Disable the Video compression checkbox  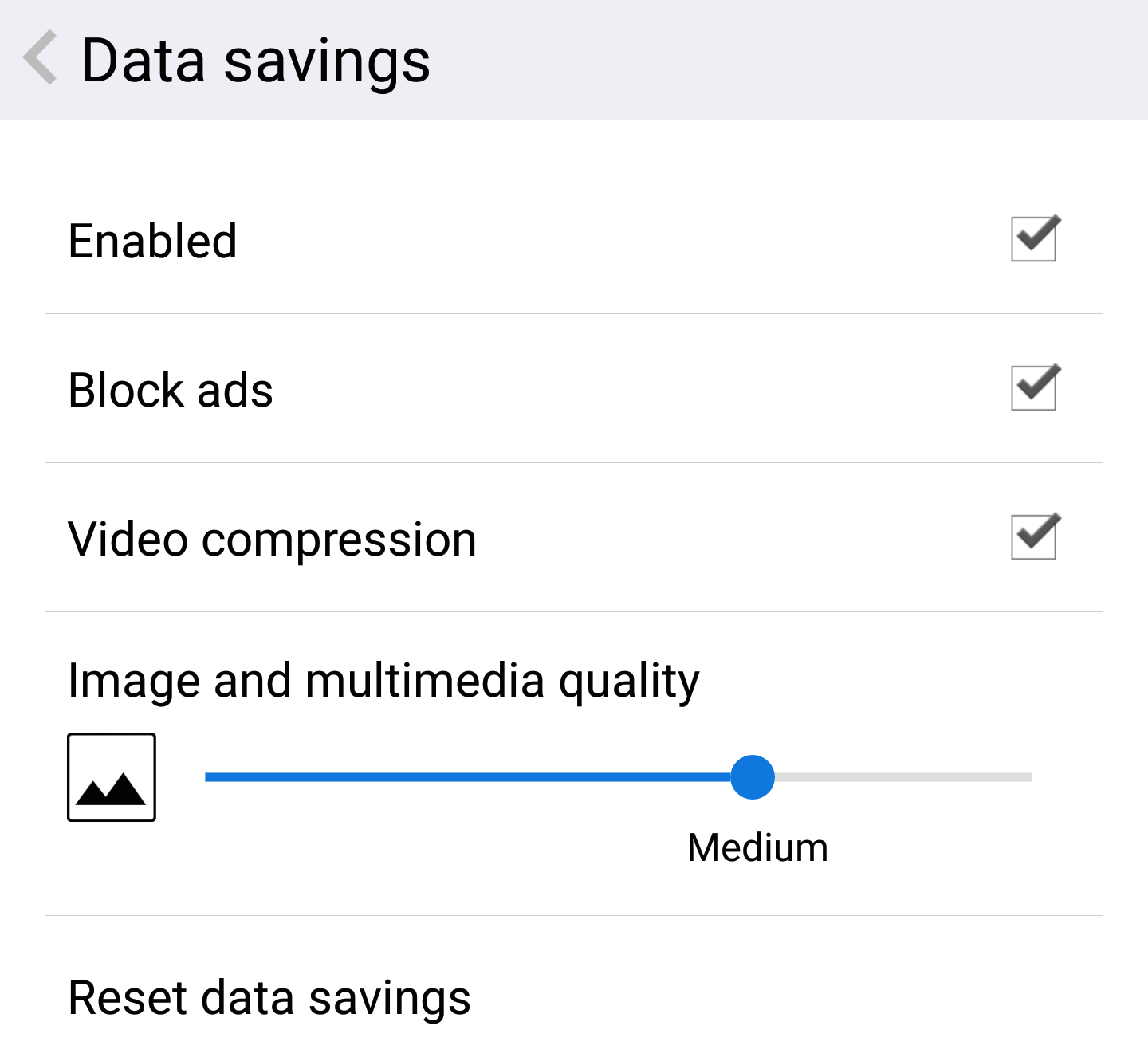(x=1035, y=536)
